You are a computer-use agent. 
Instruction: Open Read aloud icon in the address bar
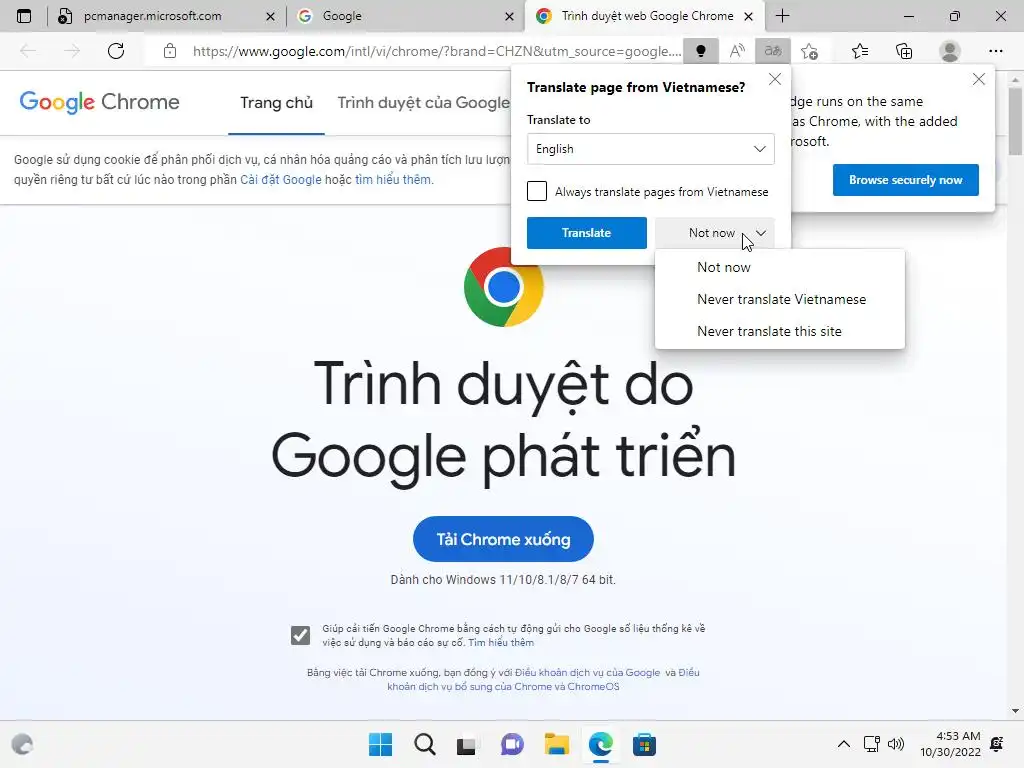737,51
